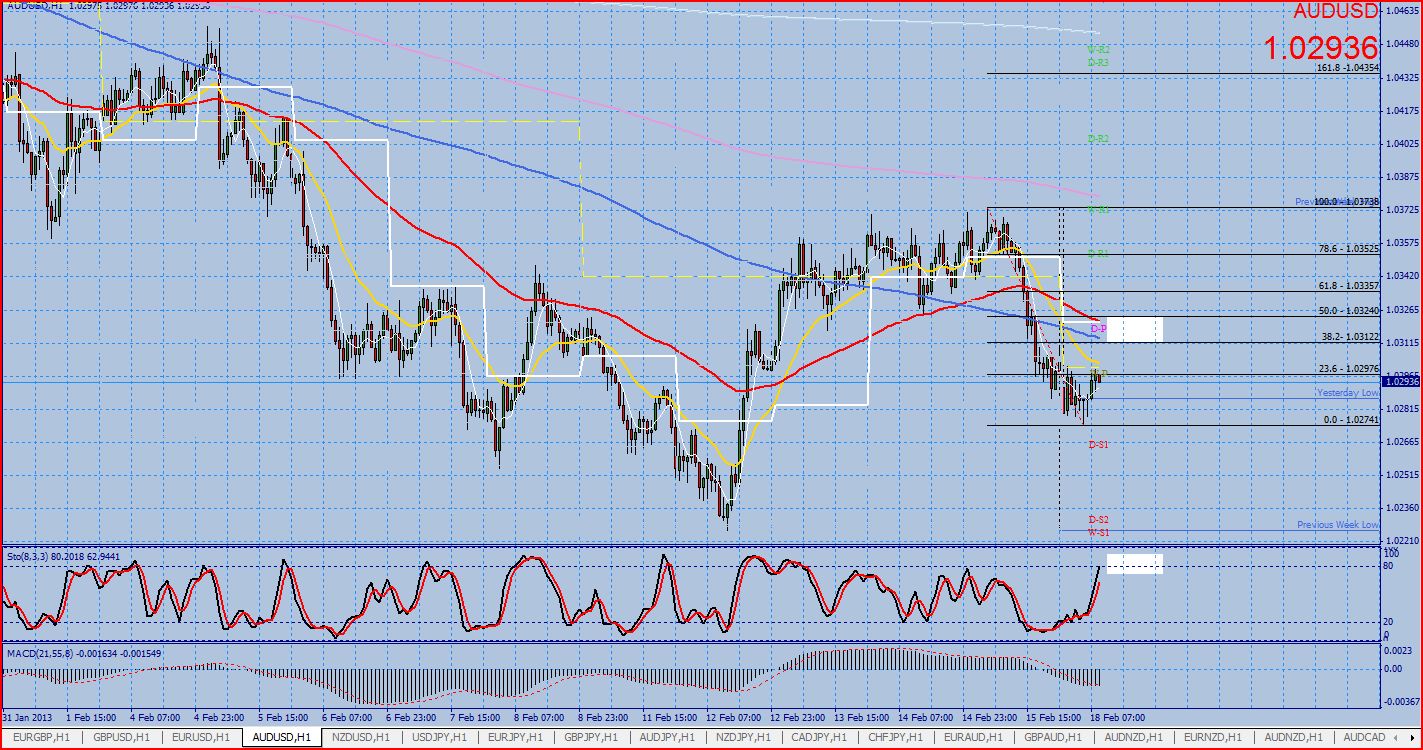Click the 1.04635 price axis value
The image size is (1423, 750).
pos(1400,11)
